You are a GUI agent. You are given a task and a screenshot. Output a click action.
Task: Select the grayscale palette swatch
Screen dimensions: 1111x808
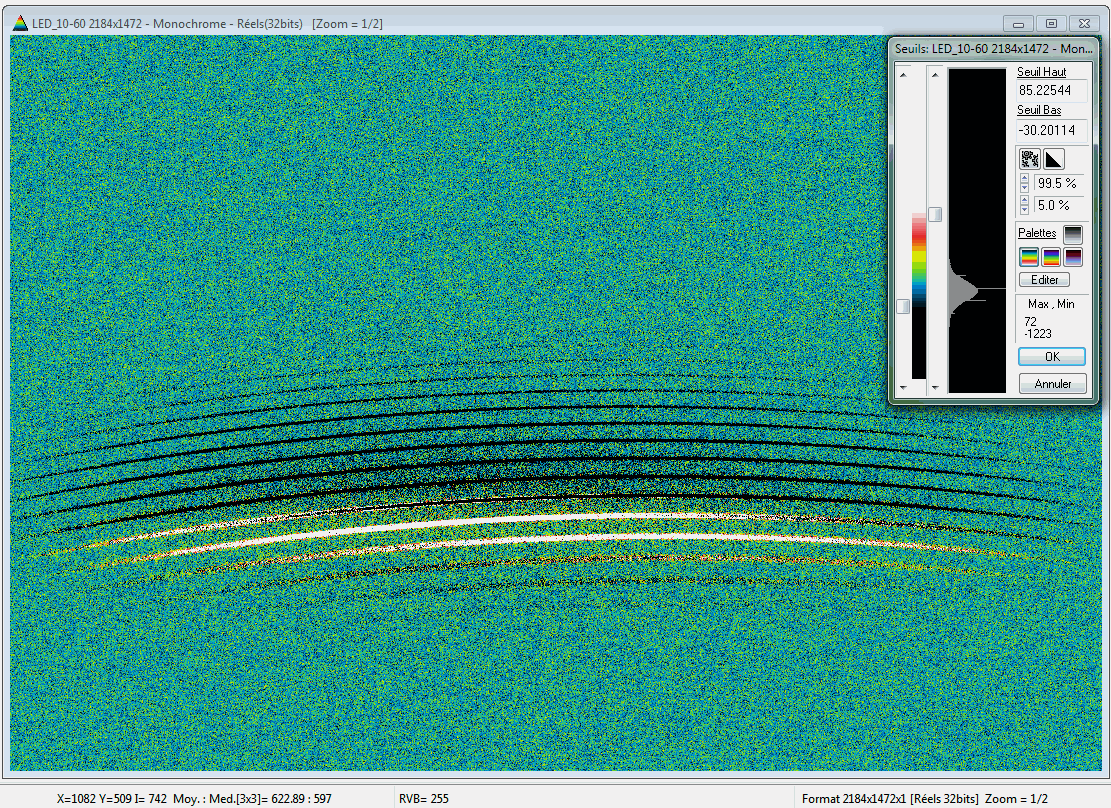[1073, 234]
